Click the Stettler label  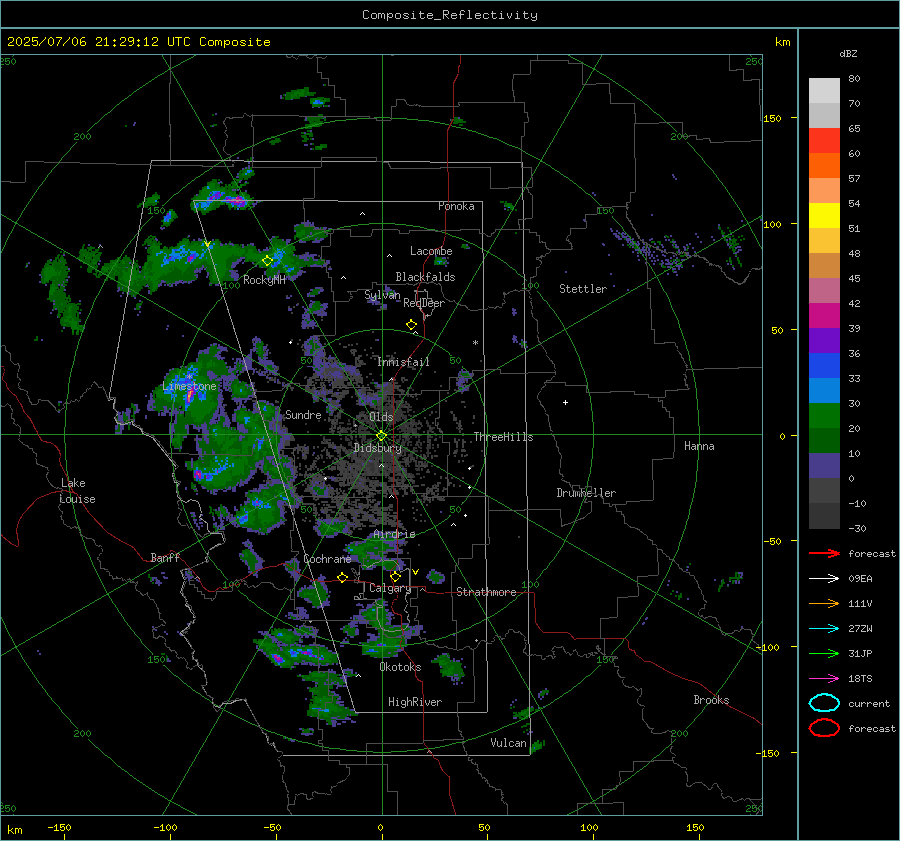(x=583, y=289)
